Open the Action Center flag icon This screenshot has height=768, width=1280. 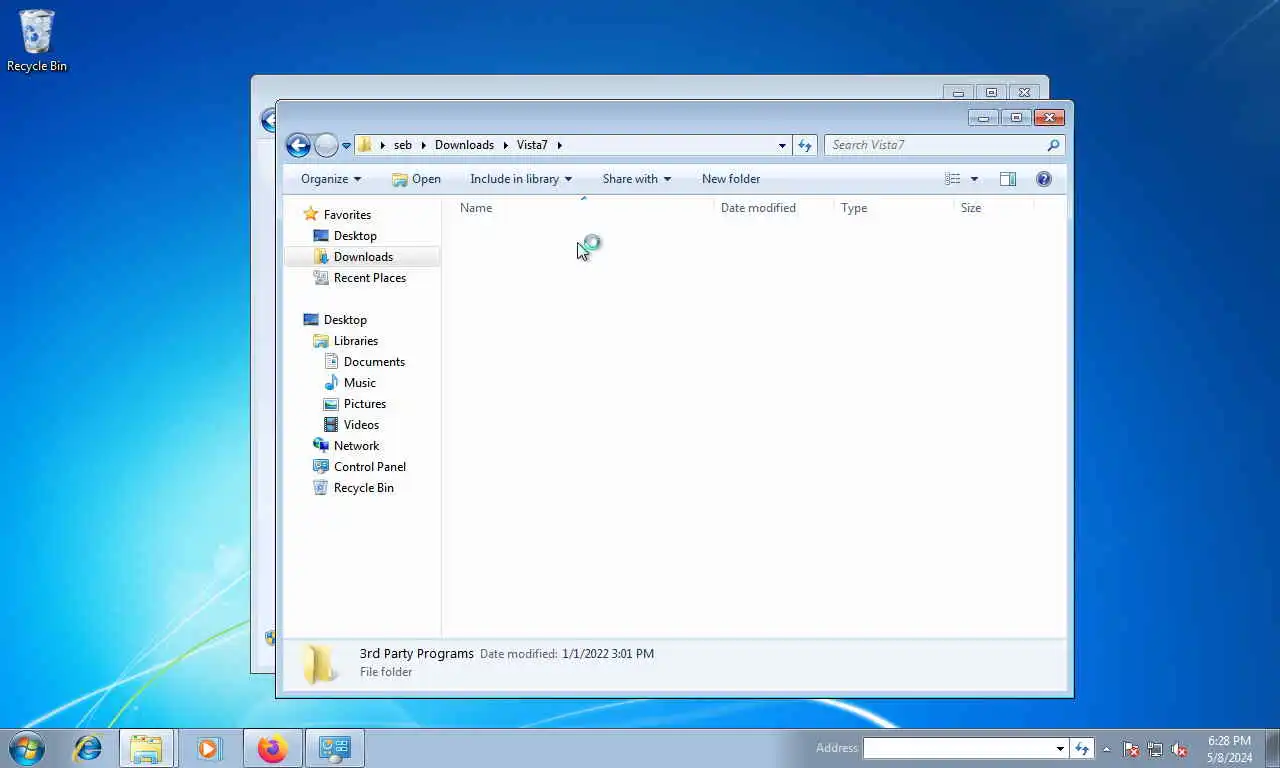[x=1131, y=749]
